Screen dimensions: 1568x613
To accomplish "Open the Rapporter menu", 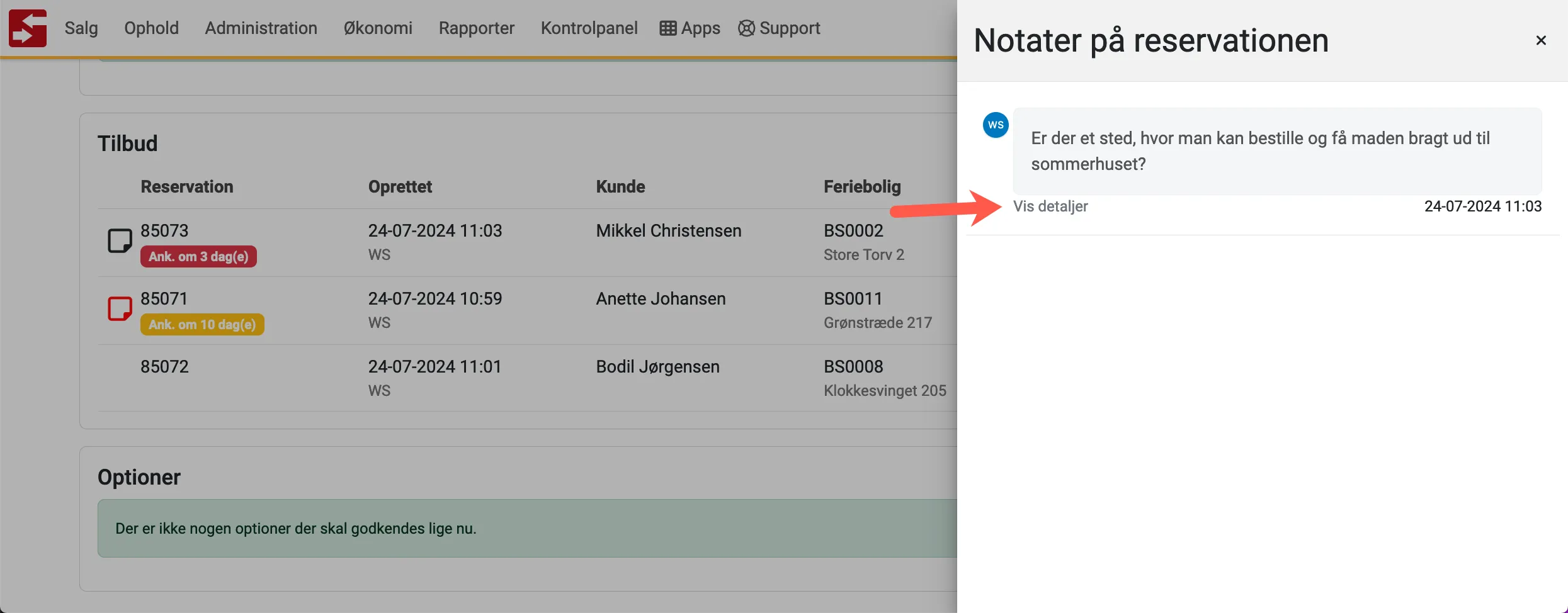I will (476, 28).
